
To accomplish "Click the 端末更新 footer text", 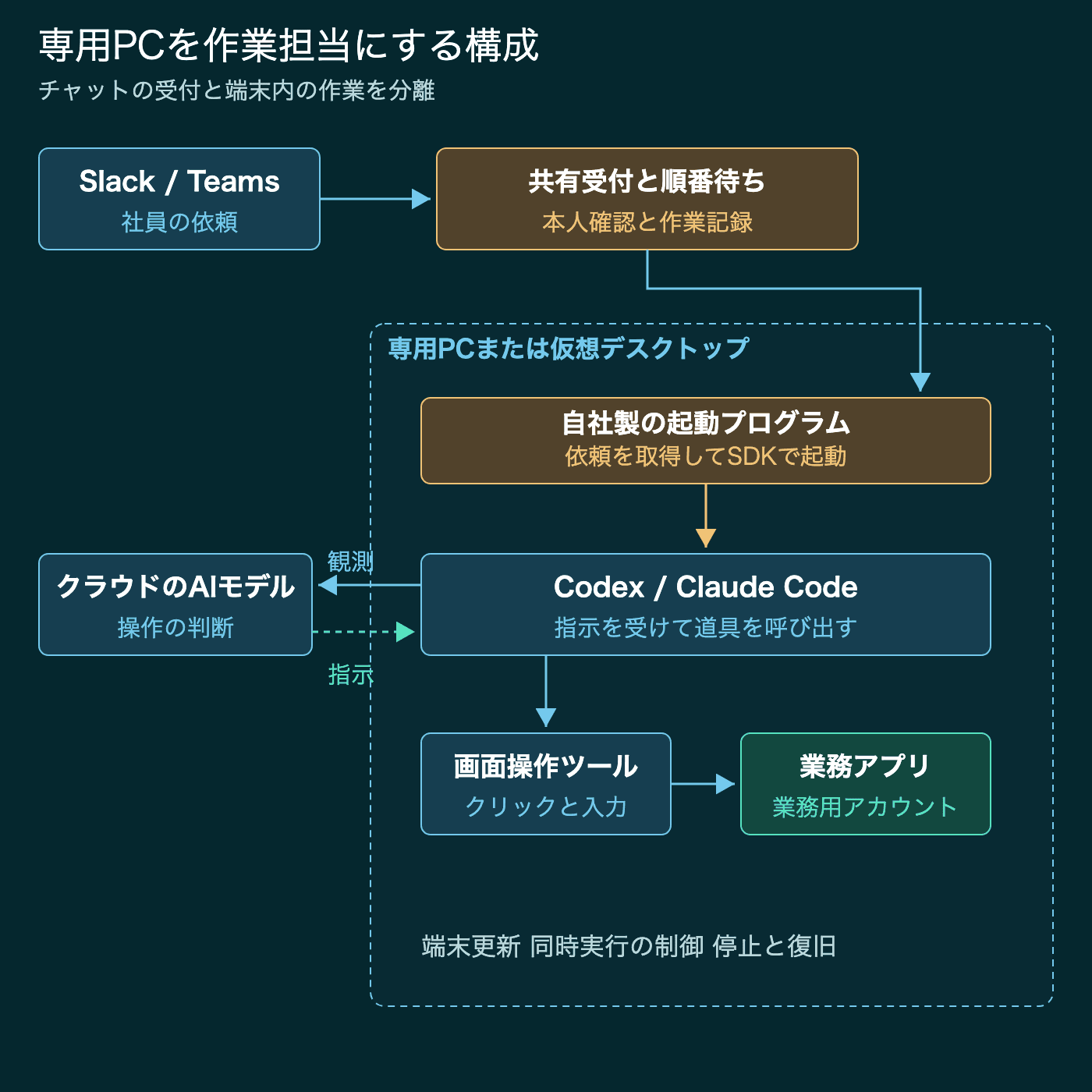I will (471, 946).
